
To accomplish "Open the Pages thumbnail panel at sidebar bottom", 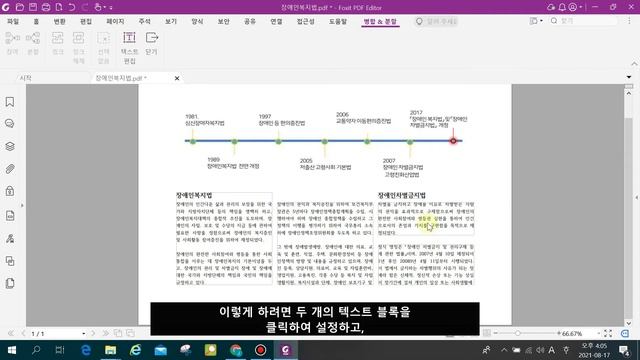I will point(10,283).
